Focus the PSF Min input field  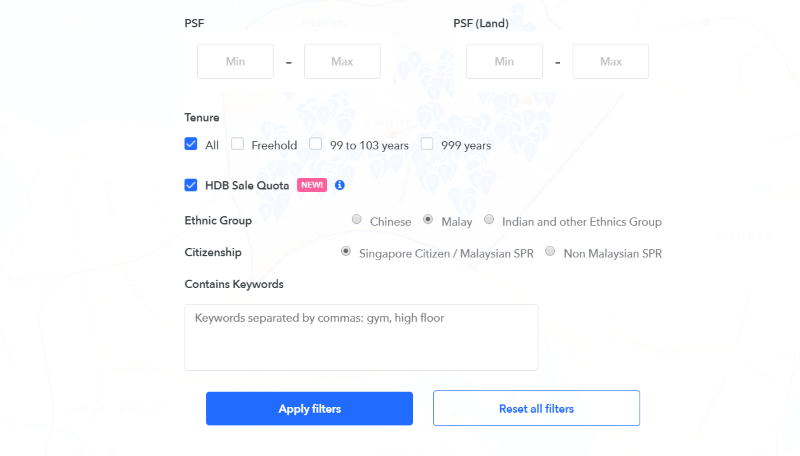point(235,61)
